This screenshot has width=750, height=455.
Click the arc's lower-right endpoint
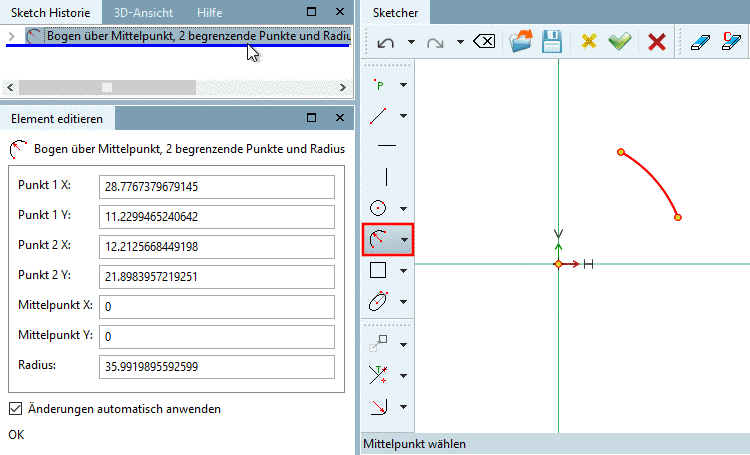(678, 218)
